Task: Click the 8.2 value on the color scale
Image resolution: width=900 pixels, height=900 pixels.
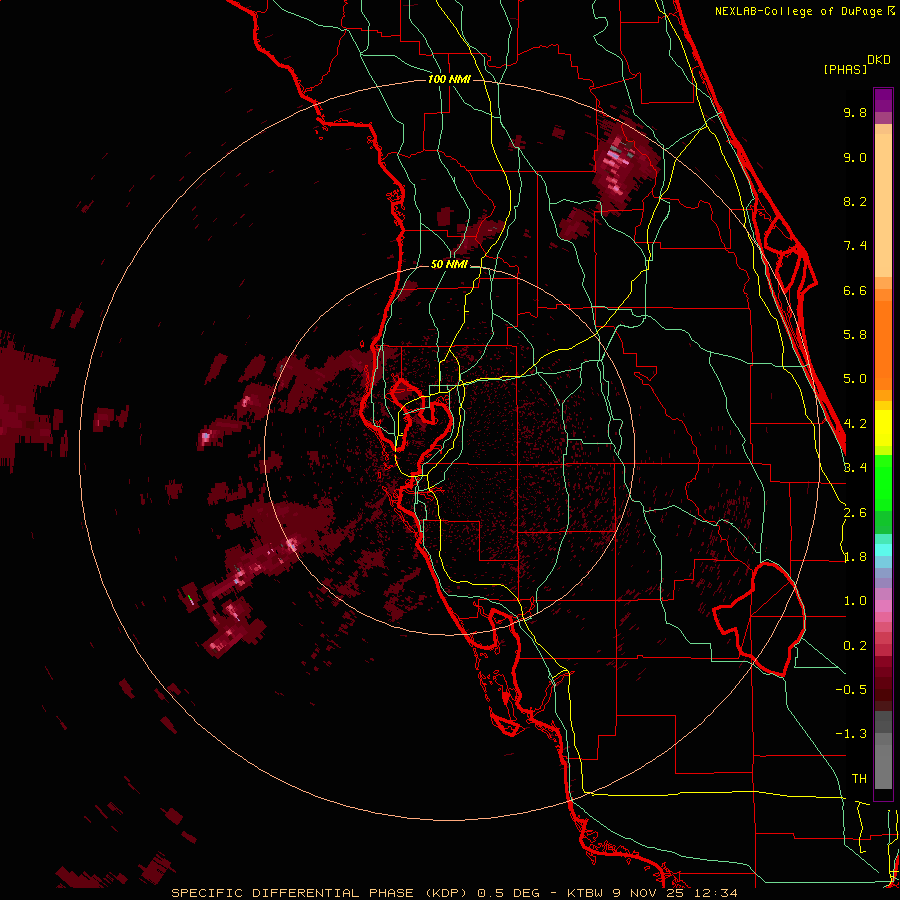Action: 855,201
